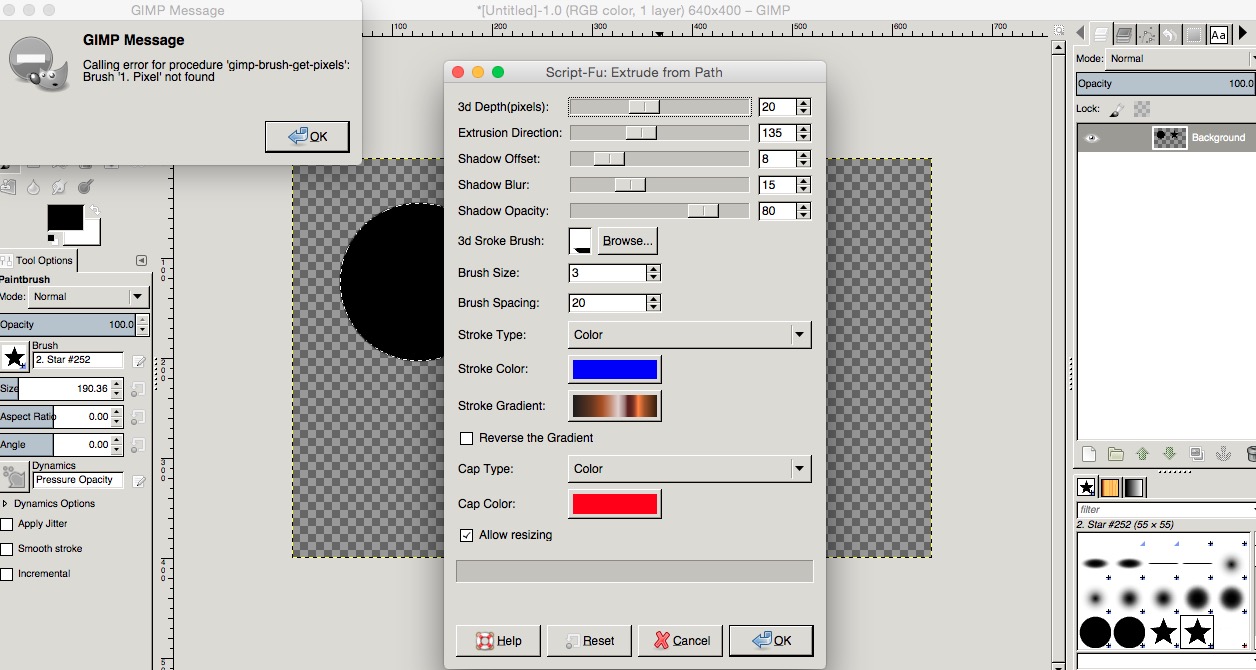Switch to the Tool Options tab
Screen dimensions: 1256x670
click(38, 260)
